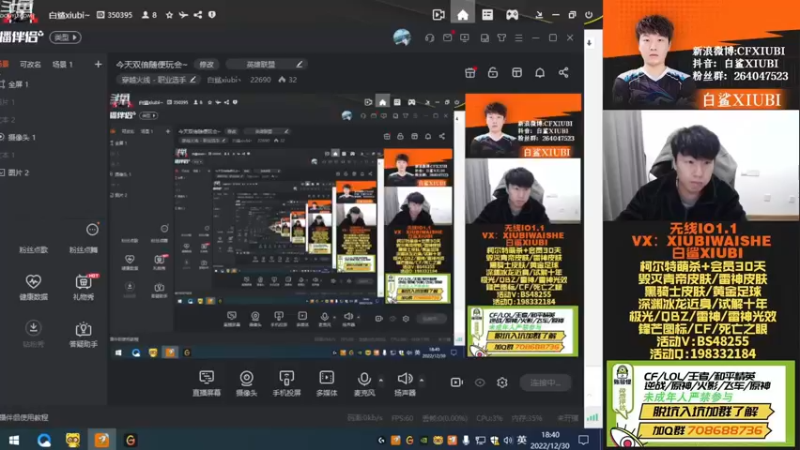
Task: Expand the 类型 mode arrow button
Action: pos(65,37)
